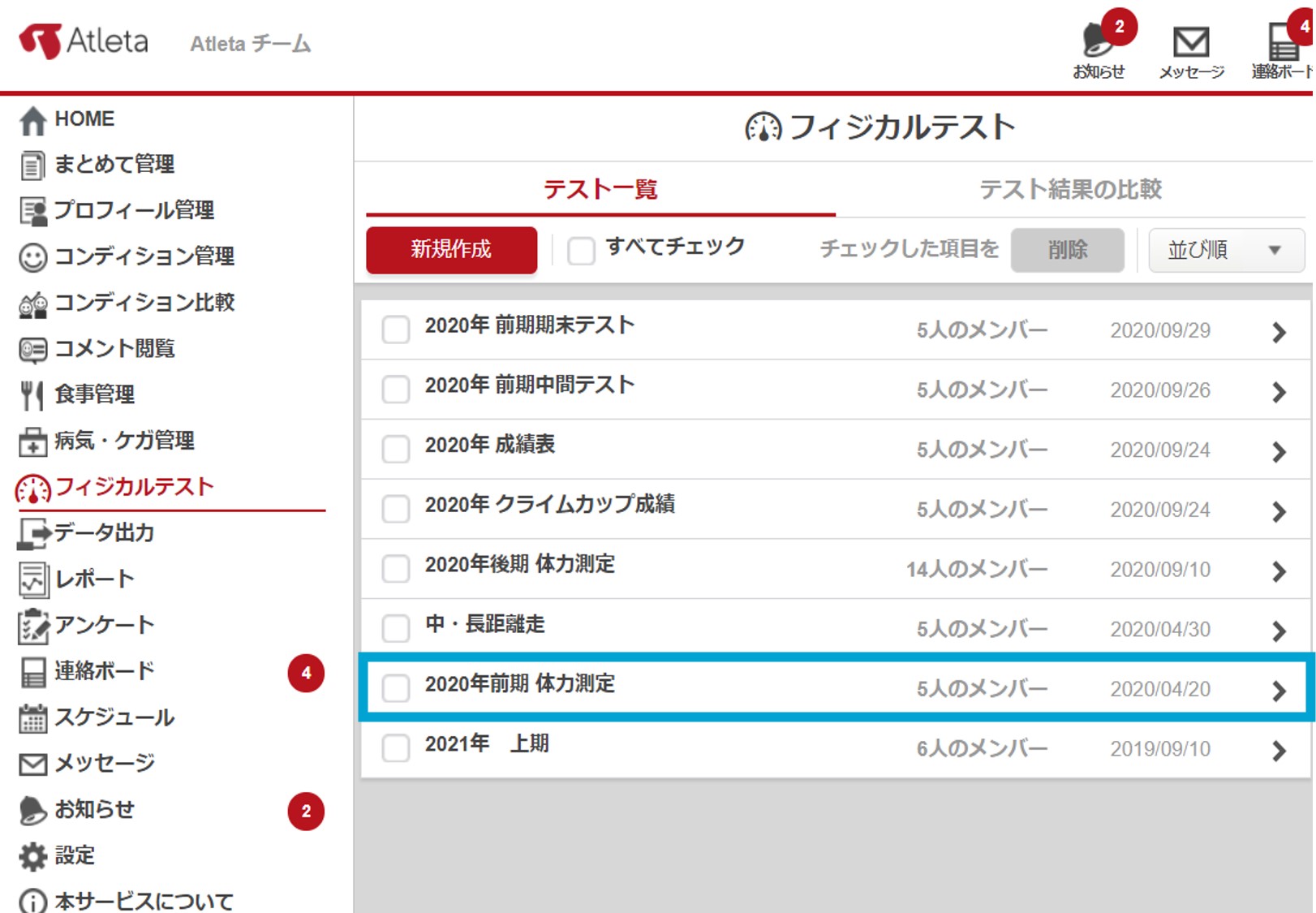Select the テスト一覧 tab
Viewport: 1316px width, 913px height.
600,190
